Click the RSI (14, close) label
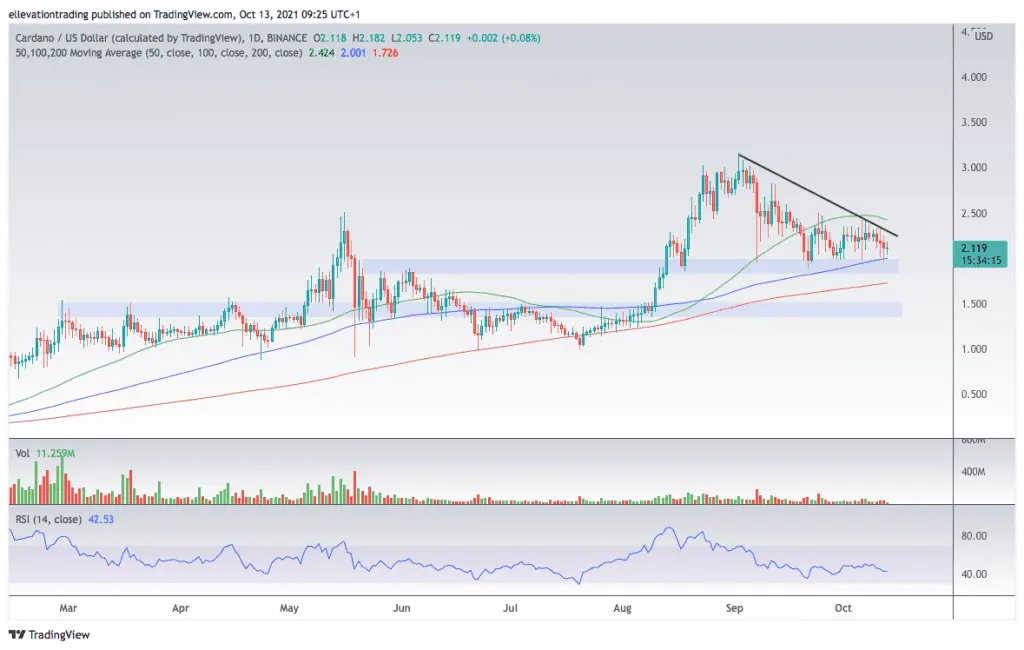1024x650 pixels. (48, 519)
